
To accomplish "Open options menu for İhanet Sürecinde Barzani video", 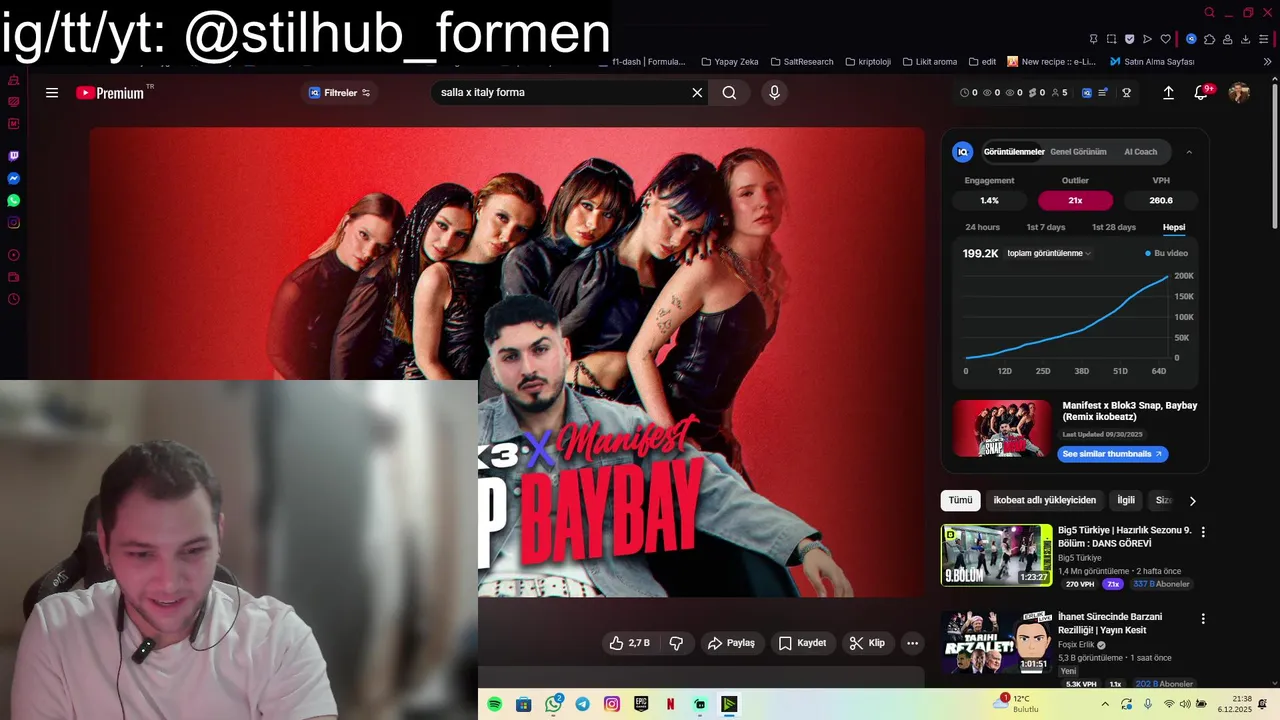I will (x=1203, y=619).
